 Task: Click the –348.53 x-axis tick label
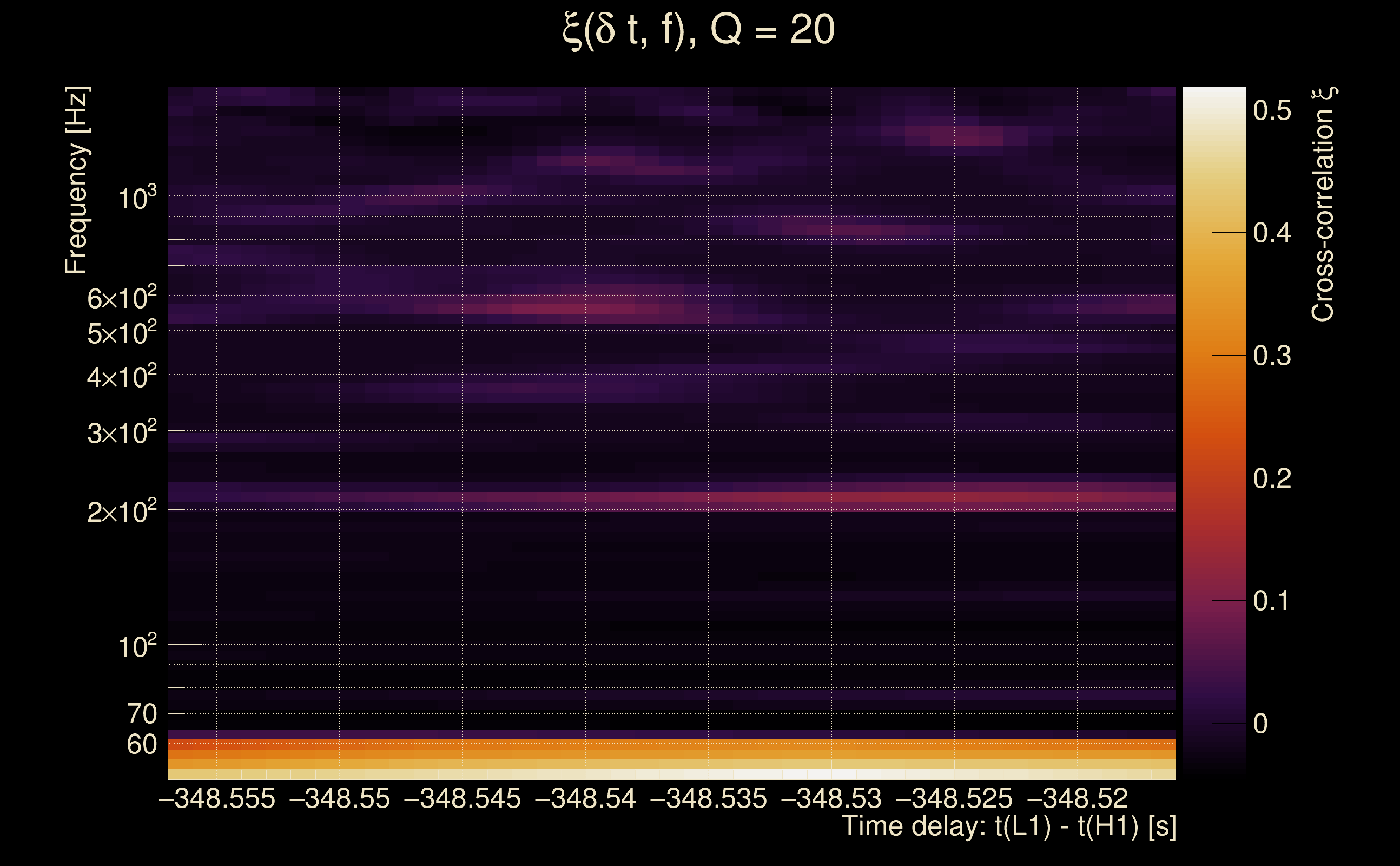pos(831,798)
